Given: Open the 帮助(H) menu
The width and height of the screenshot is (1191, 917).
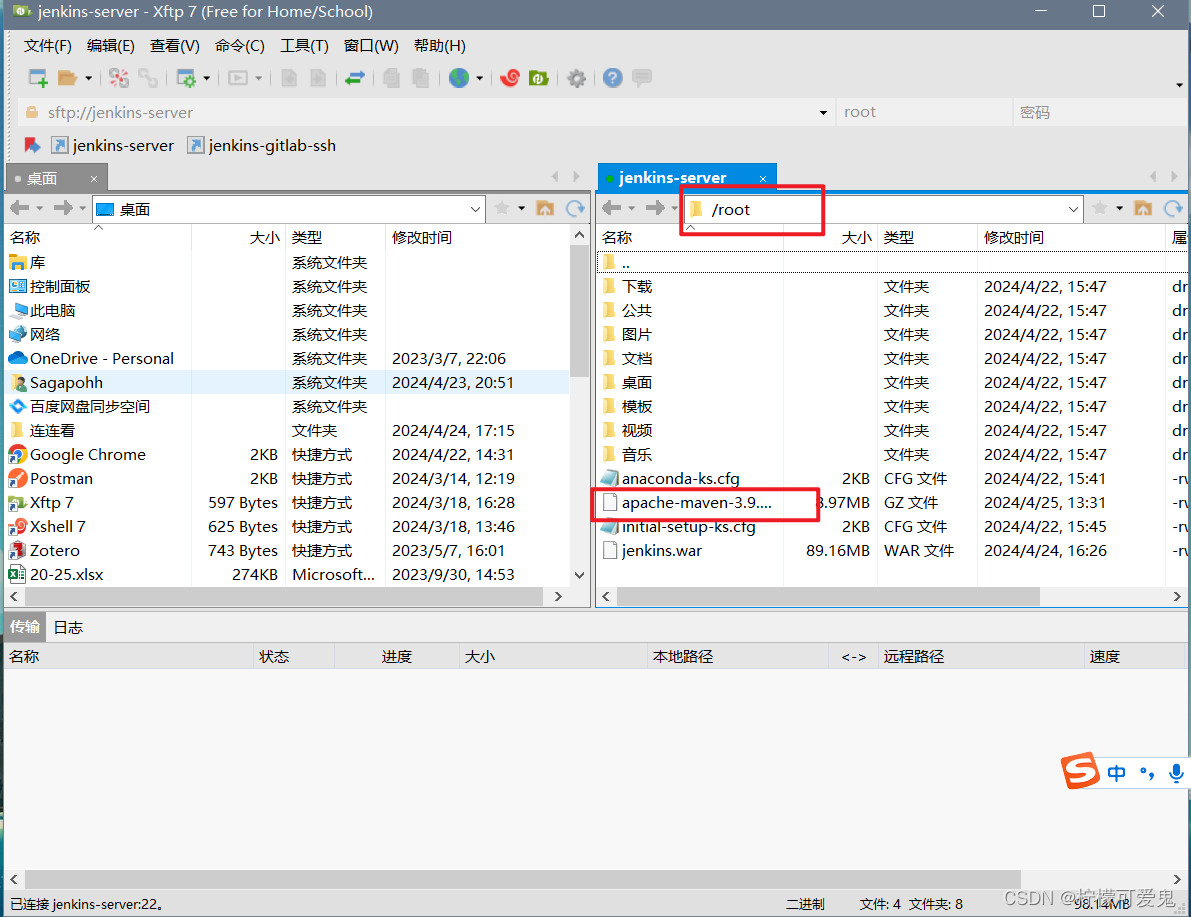Looking at the screenshot, I should [x=440, y=46].
